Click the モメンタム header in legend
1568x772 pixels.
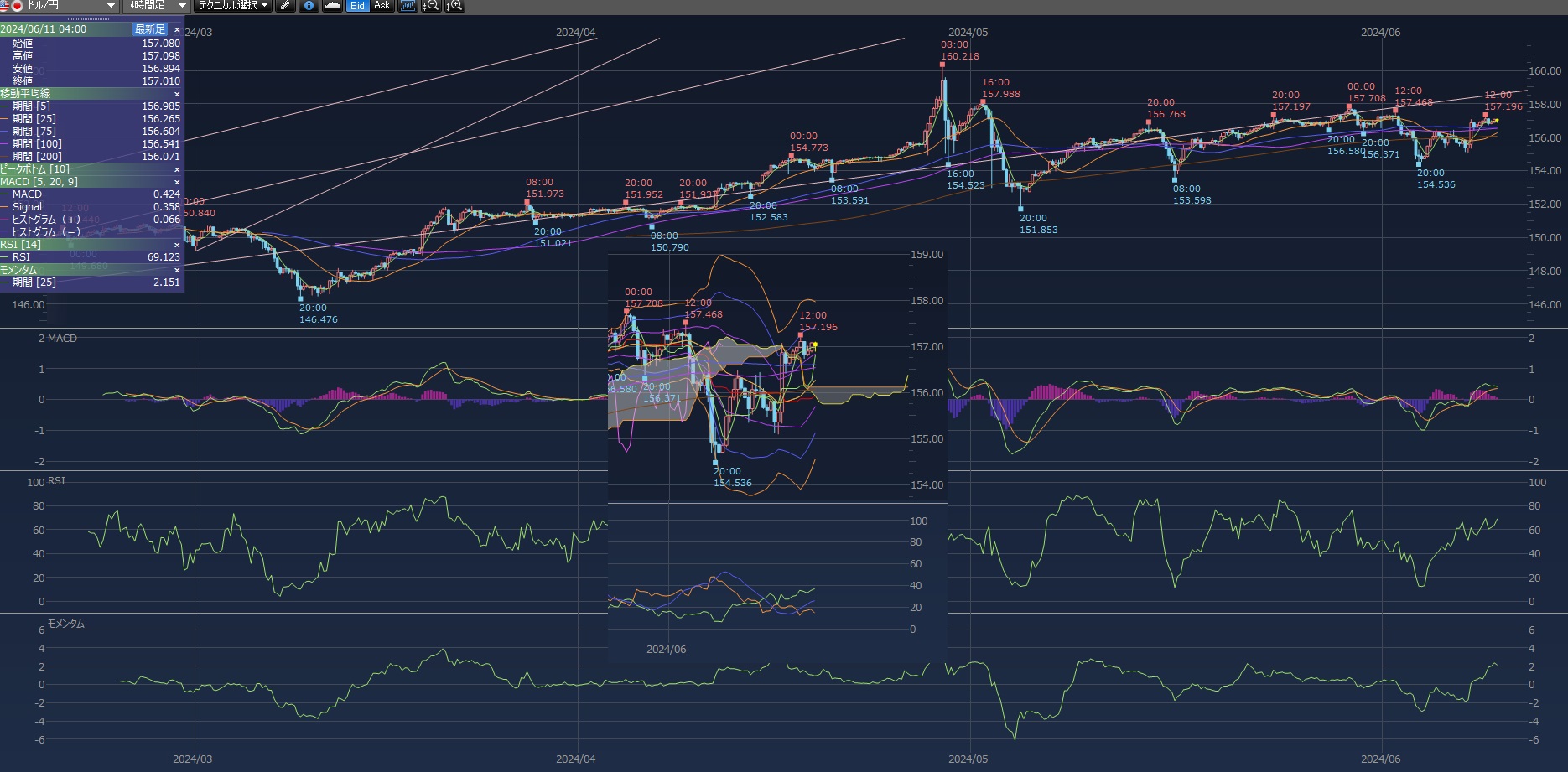coord(18,270)
